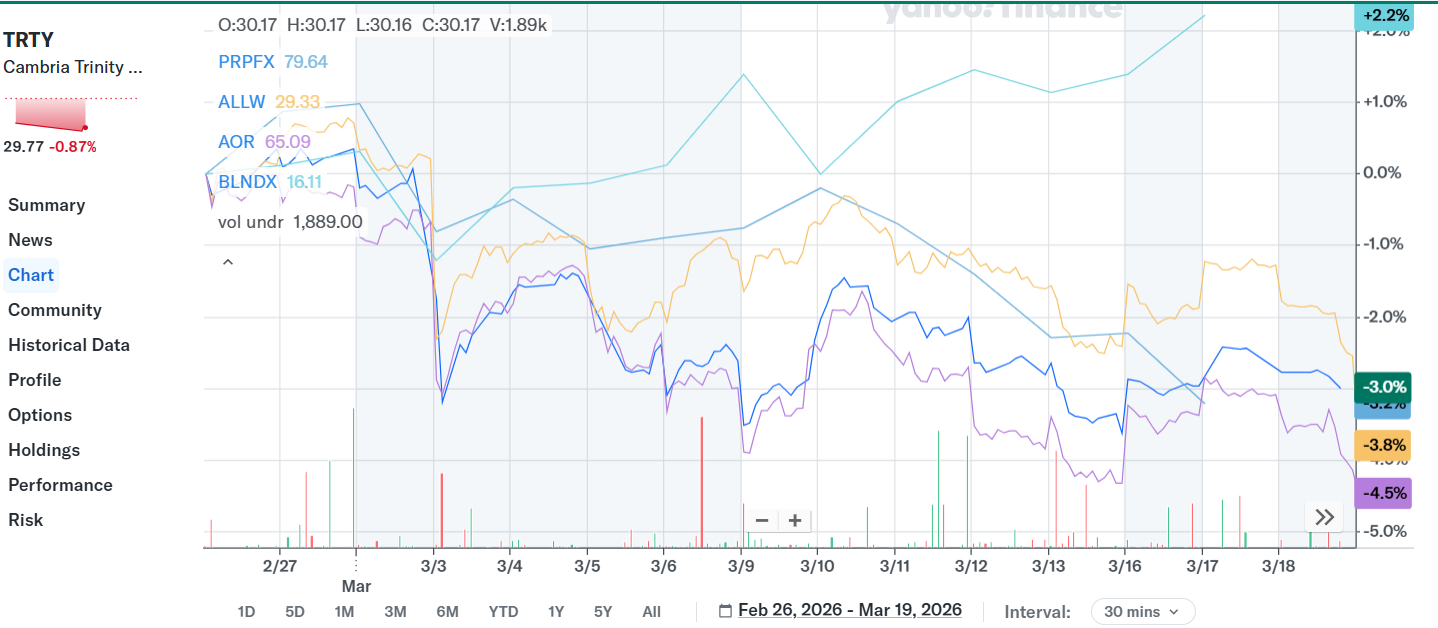Click the PRPFX value 79.64
The image size is (1438, 628).
[x=306, y=62]
